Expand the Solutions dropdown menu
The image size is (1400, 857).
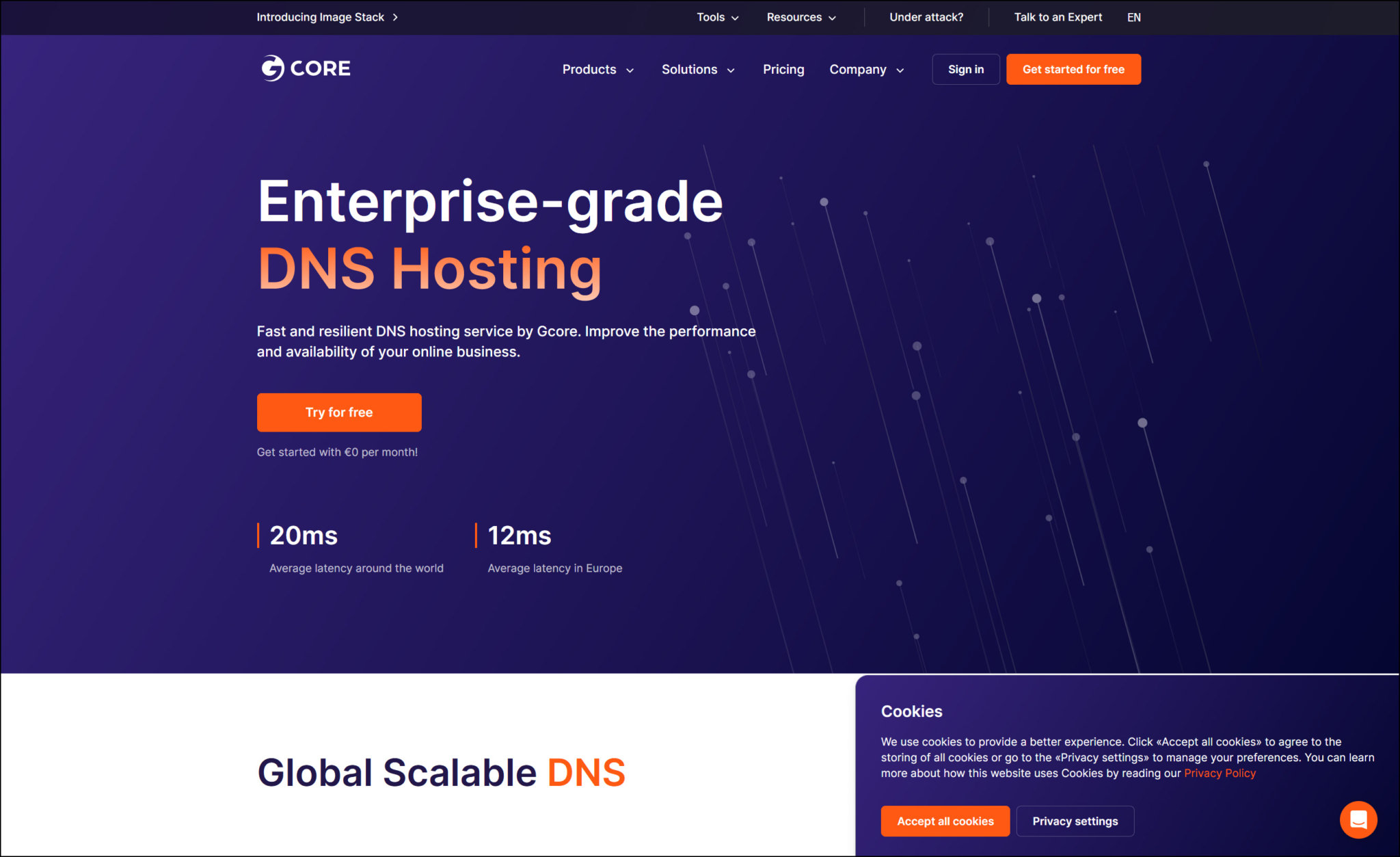(698, 69)
